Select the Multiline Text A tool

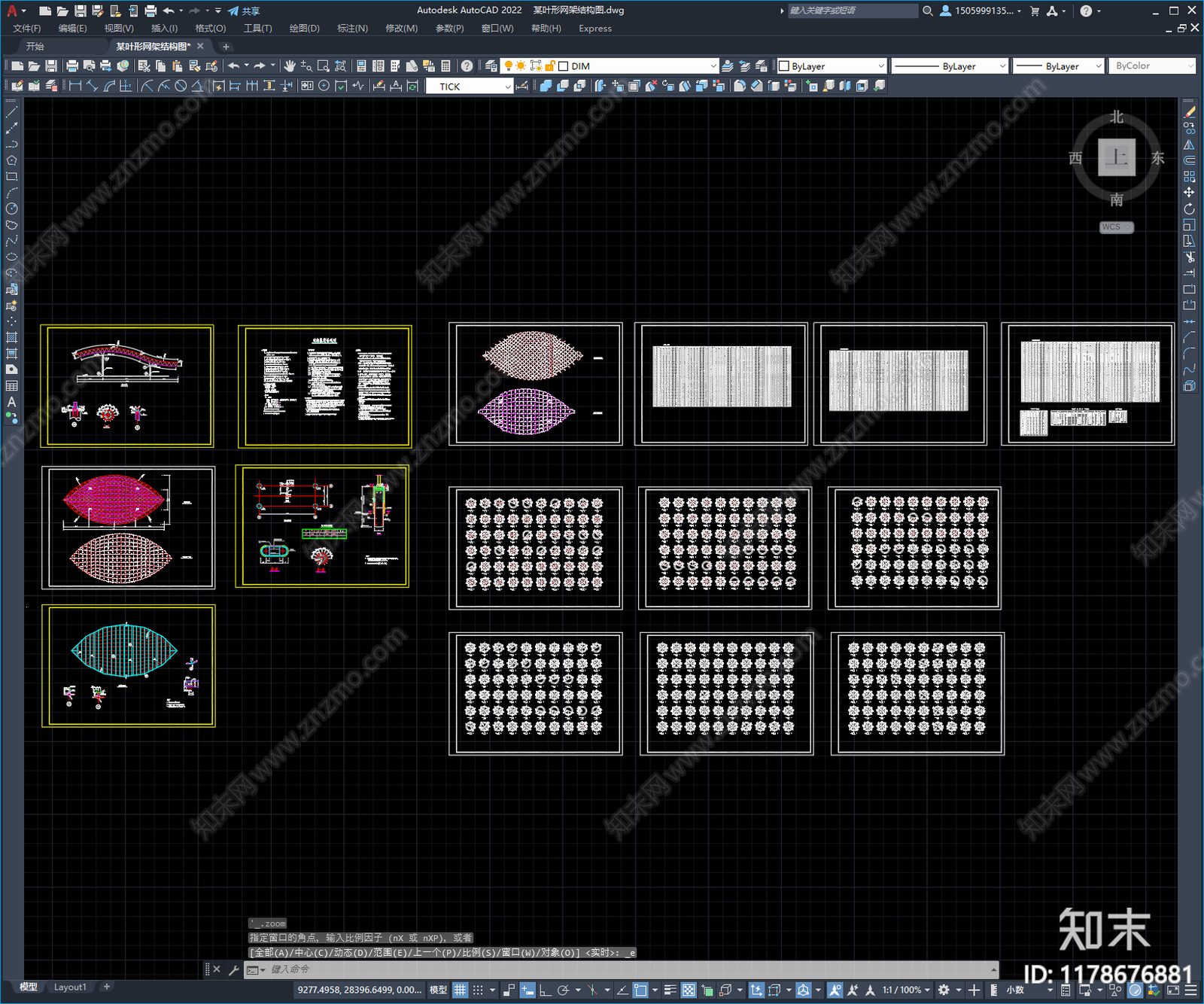pos(11,402)
